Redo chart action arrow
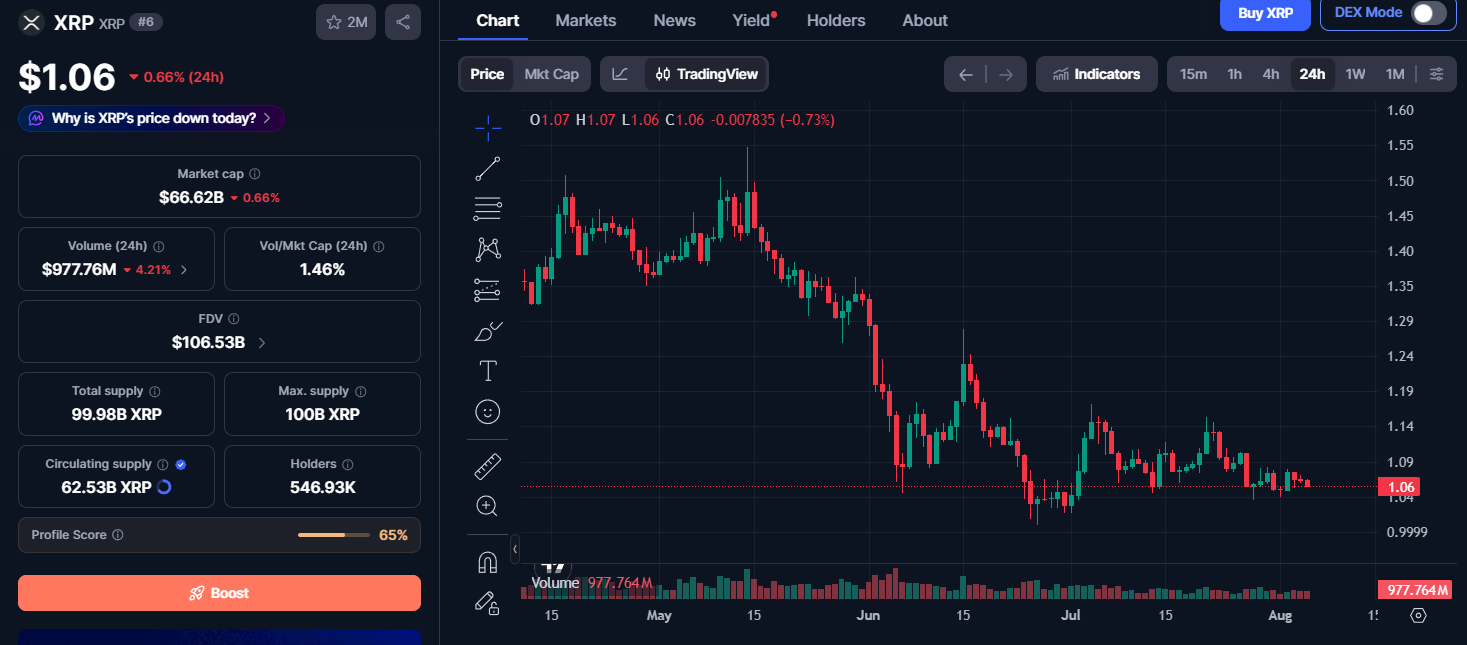The width and height of the screenshot is (1467, 645). 1006,74
